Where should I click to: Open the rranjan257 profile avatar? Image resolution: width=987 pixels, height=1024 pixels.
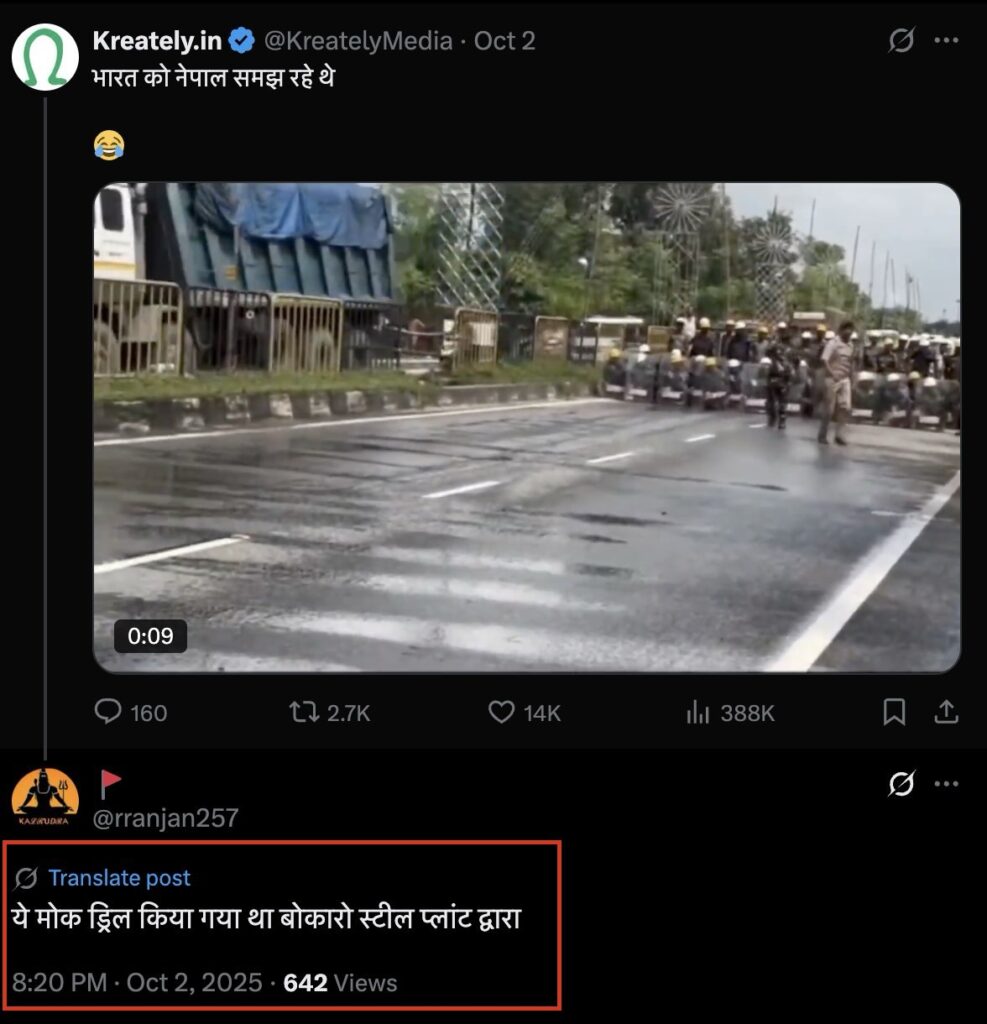tap(45, 797)
